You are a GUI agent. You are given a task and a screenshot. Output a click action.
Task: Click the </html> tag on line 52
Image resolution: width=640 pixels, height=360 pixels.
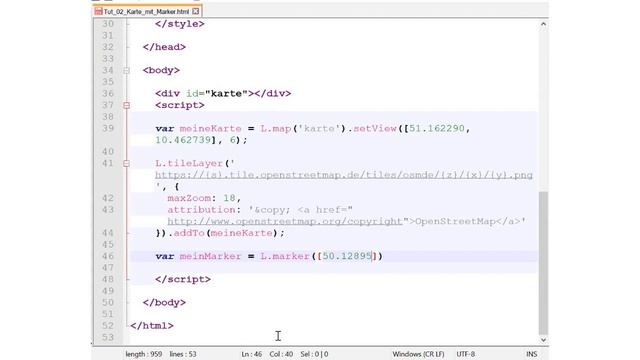[x=152, y=326]
